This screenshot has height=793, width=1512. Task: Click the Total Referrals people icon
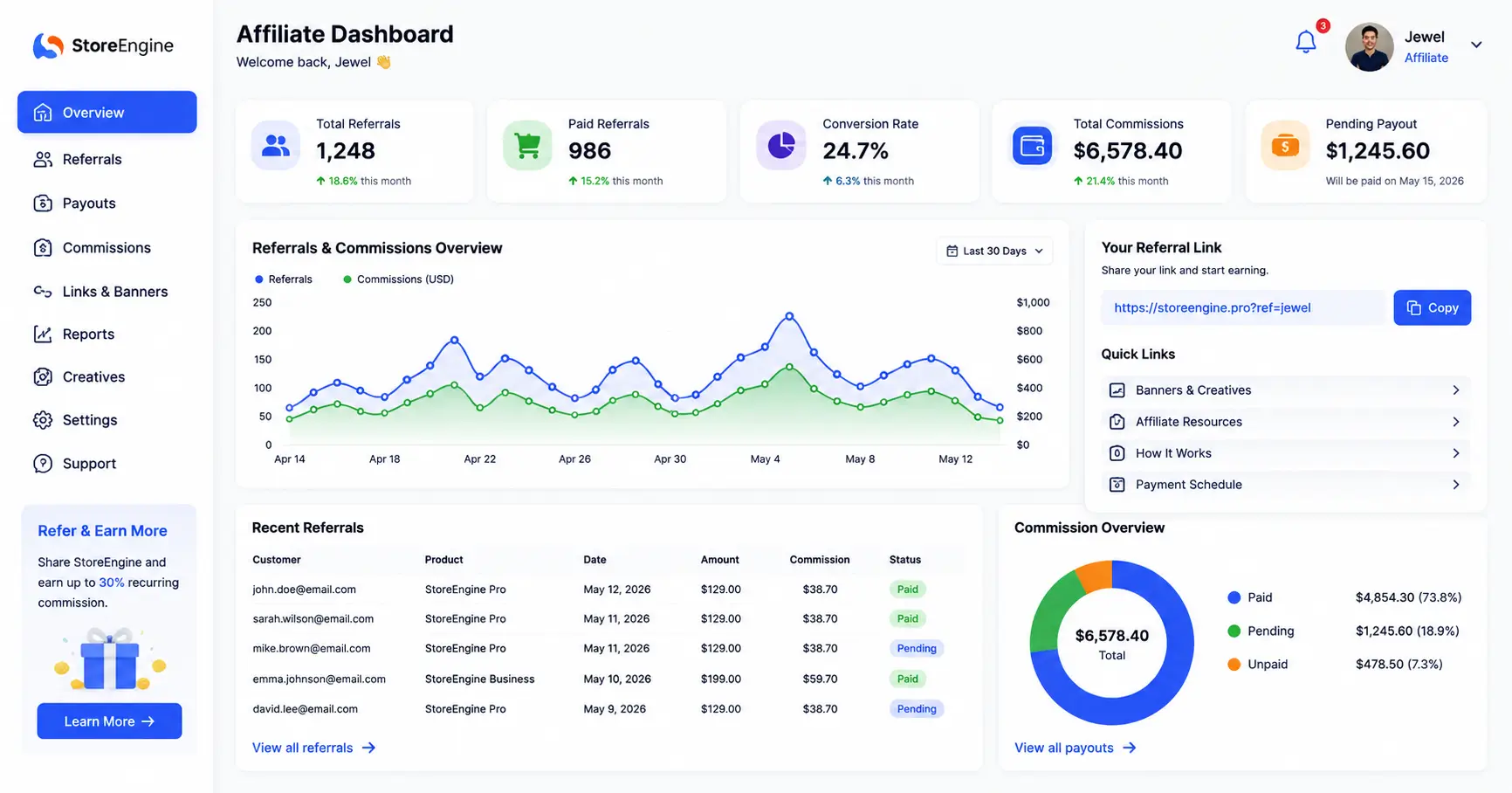click(x=276, y=145)
